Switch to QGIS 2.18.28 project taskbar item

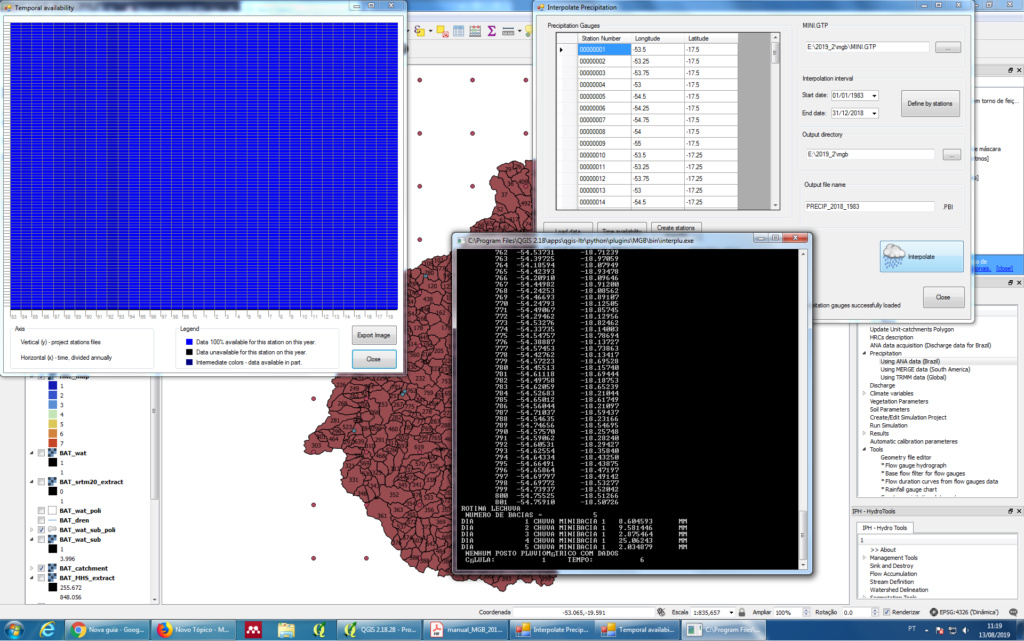pyautogui.click(x=380, y=630)
